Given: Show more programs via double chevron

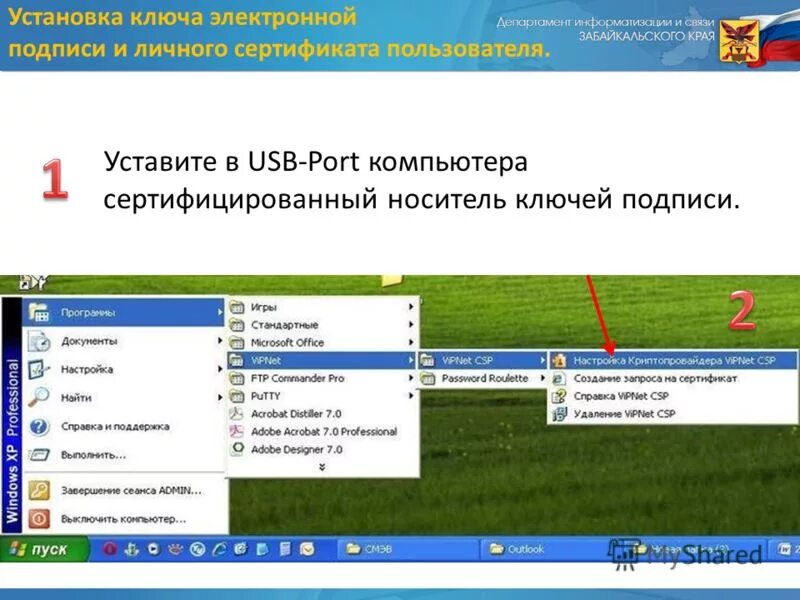Looking at the screenshot, I should pyautogui.click(x=322, y=467).
